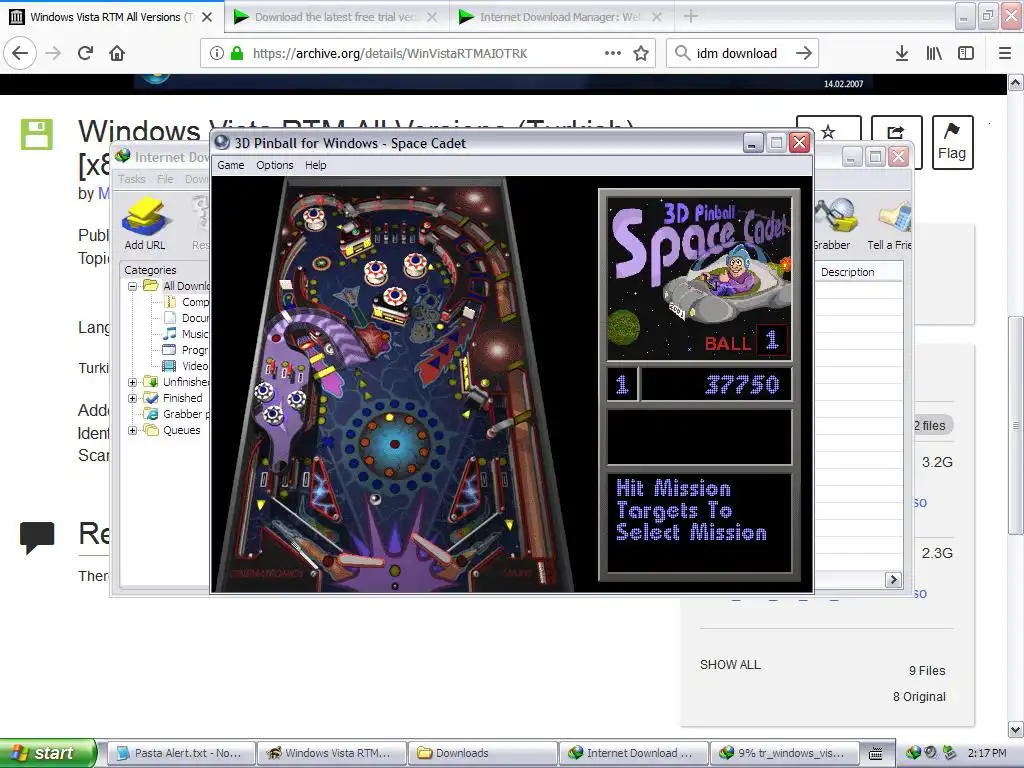
Task: Show site information for archive.org
Action: (x=217, y=53)
